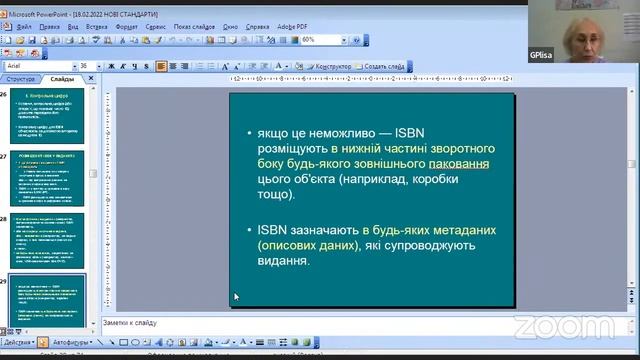Toggle left text alignment

tap(161, 66)
